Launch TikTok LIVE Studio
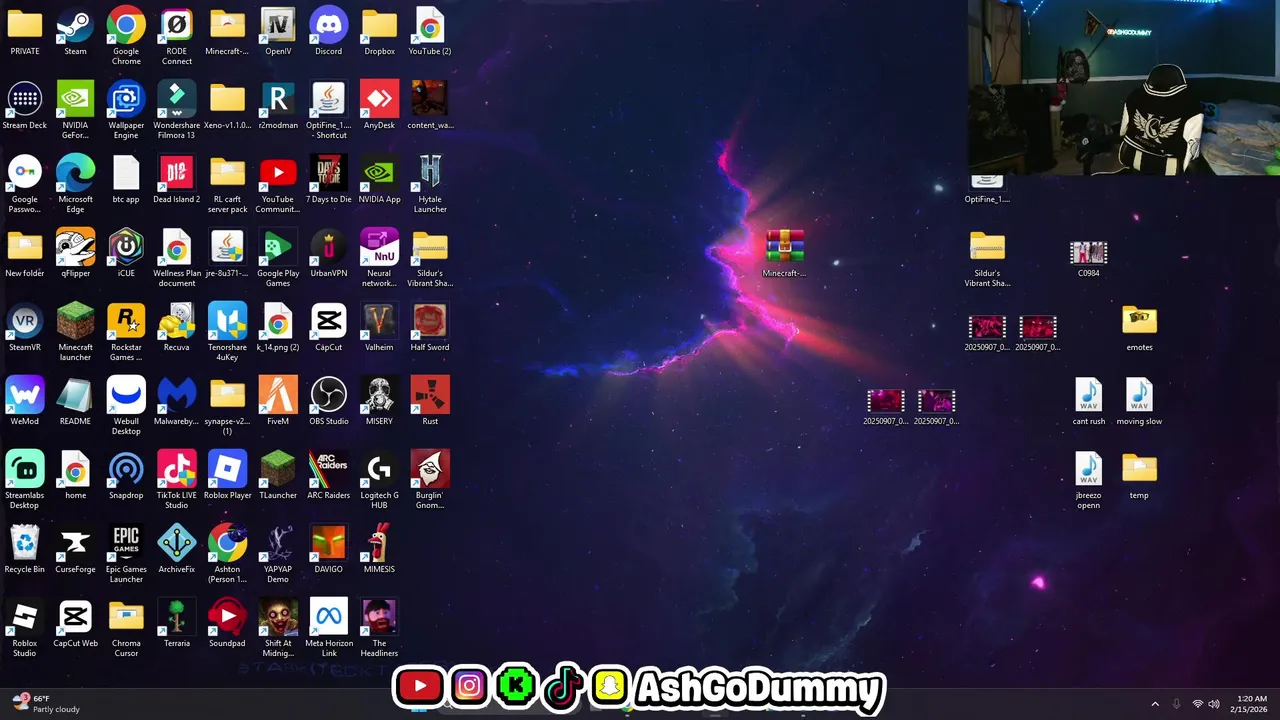Screen dimensions: 1280x720 pyautogui.click(x=177, y=480)
